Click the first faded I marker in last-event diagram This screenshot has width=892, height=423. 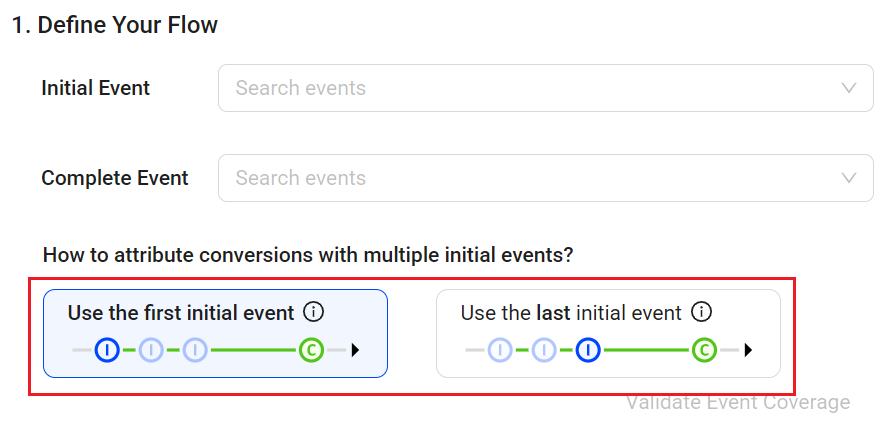[500, 350]
